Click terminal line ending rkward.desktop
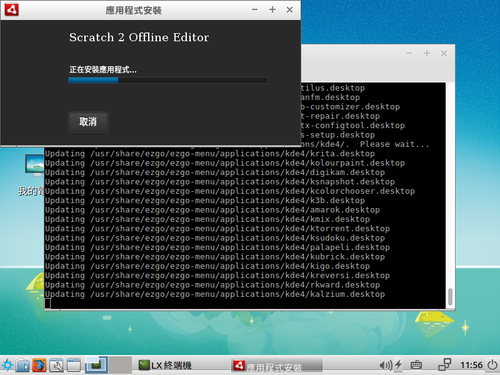The width and height of the screenshot is (500, 375). [x=213, y=285]
